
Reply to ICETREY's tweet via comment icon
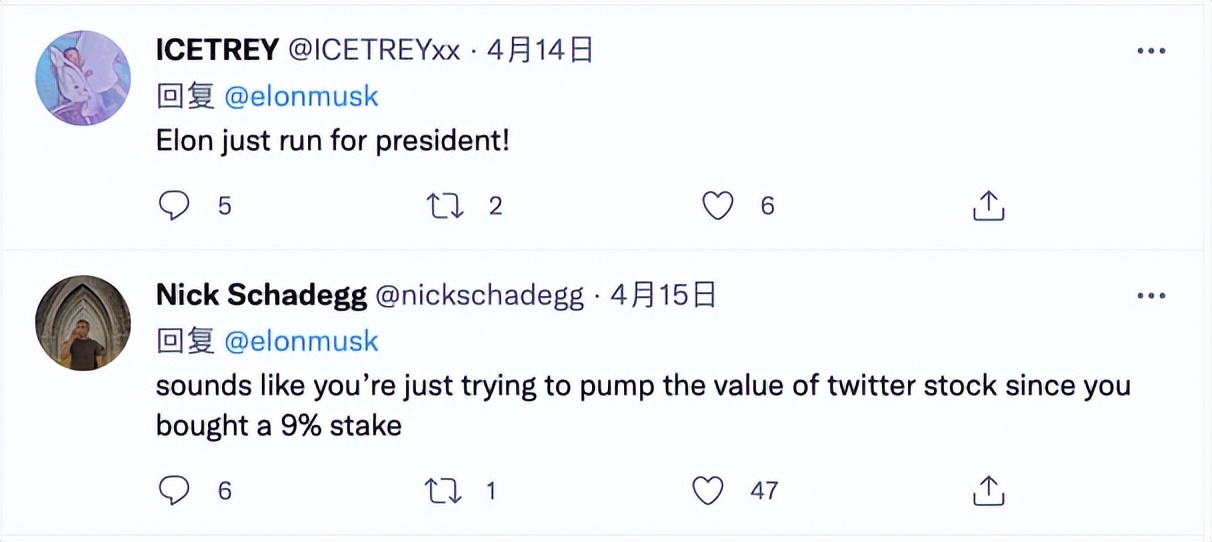click(175, 206)
